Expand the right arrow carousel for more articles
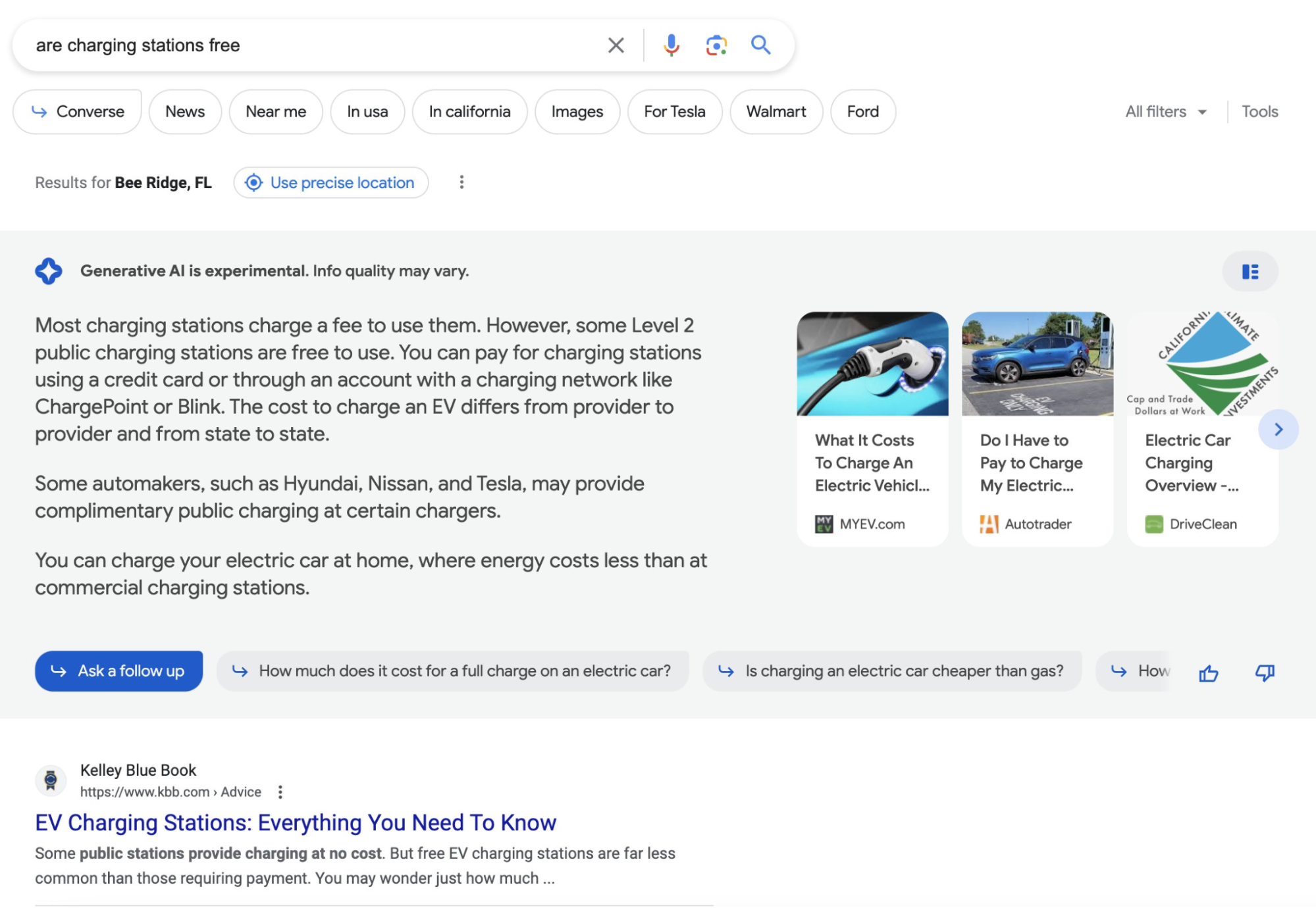 [x=1278, y=428]
